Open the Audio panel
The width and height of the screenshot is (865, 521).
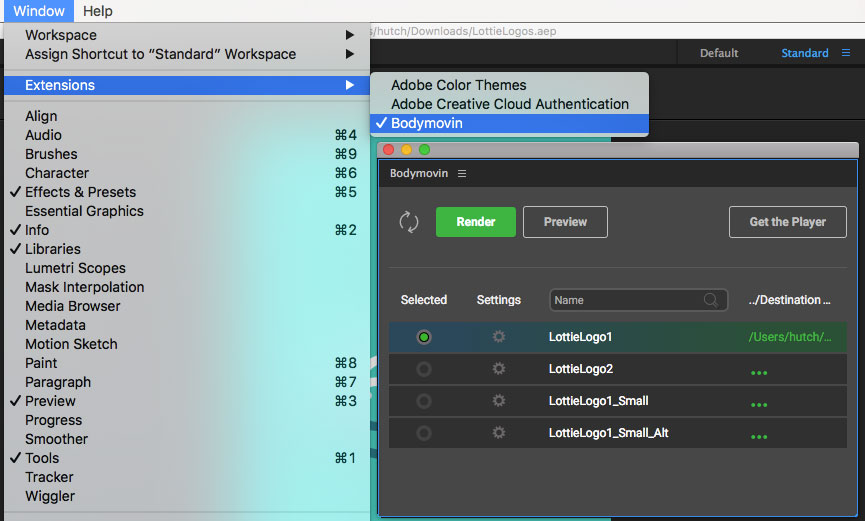pos(186,135)
